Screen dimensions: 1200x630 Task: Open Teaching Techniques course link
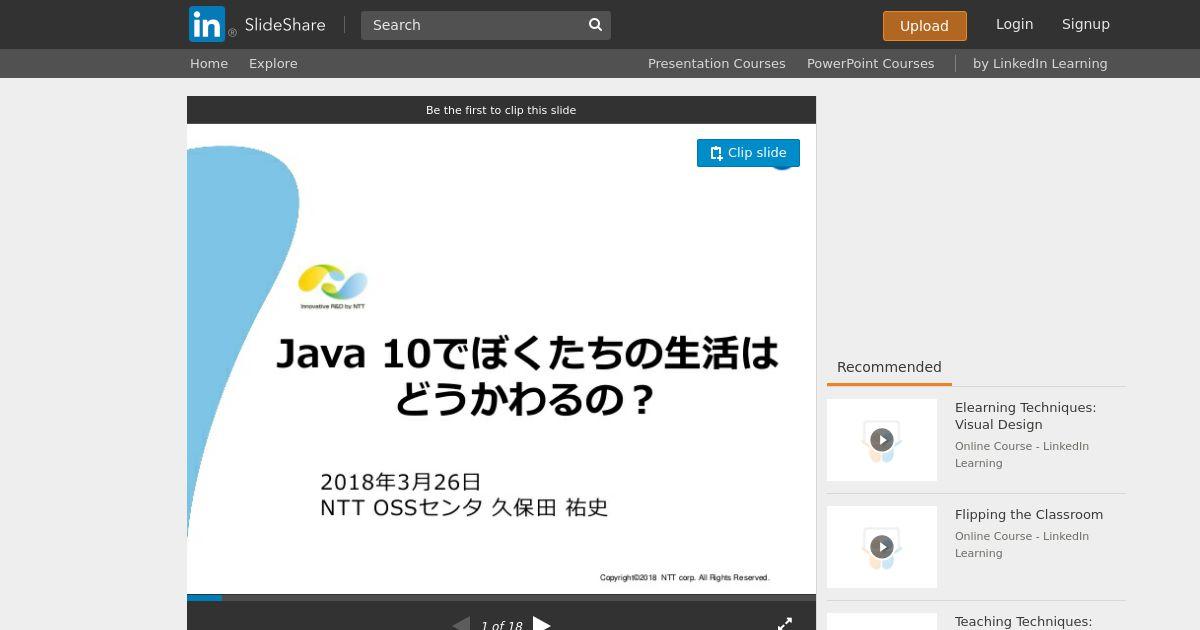[x=1023, y=622]
